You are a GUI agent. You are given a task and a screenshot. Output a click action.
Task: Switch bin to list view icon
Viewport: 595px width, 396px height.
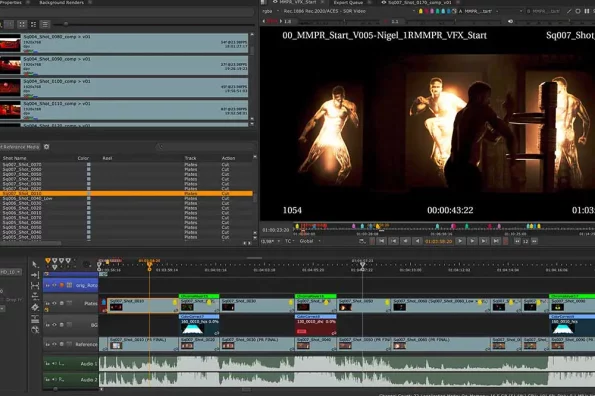point(45,24)
